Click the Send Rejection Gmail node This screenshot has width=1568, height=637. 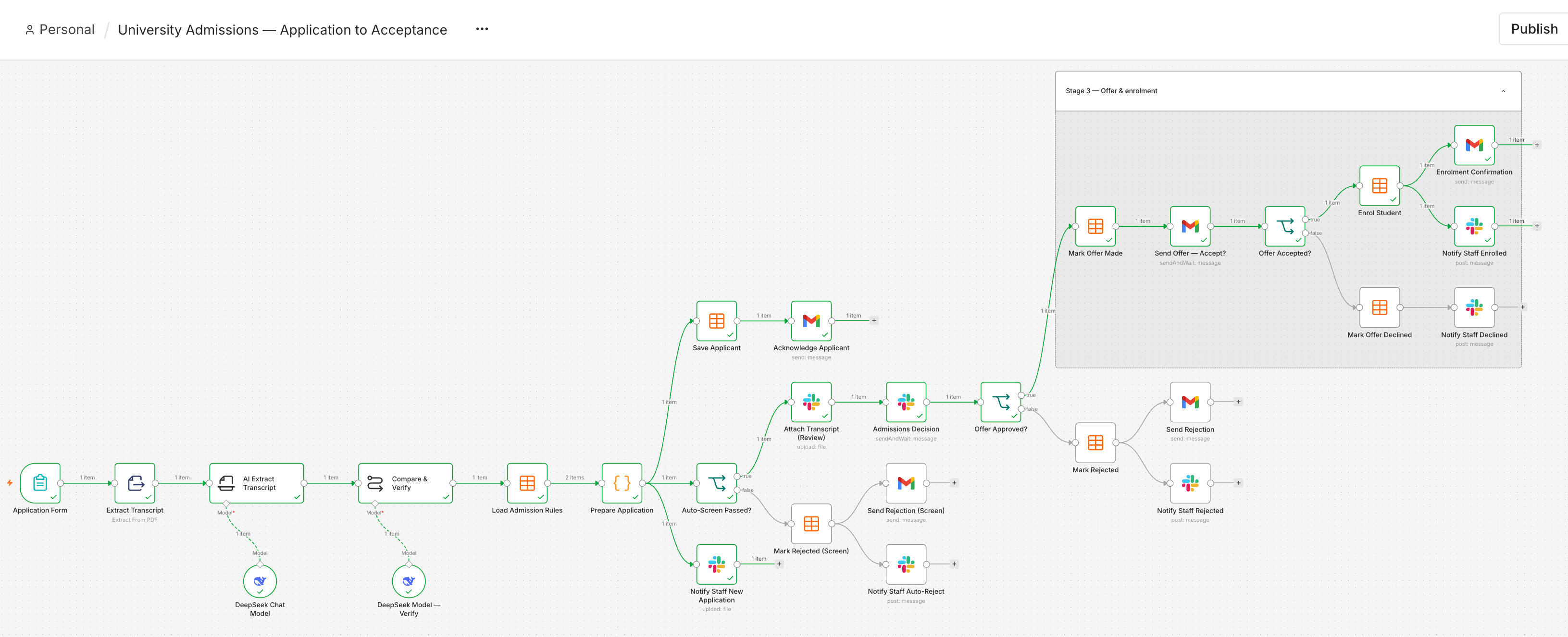[x=1190, y=402]
